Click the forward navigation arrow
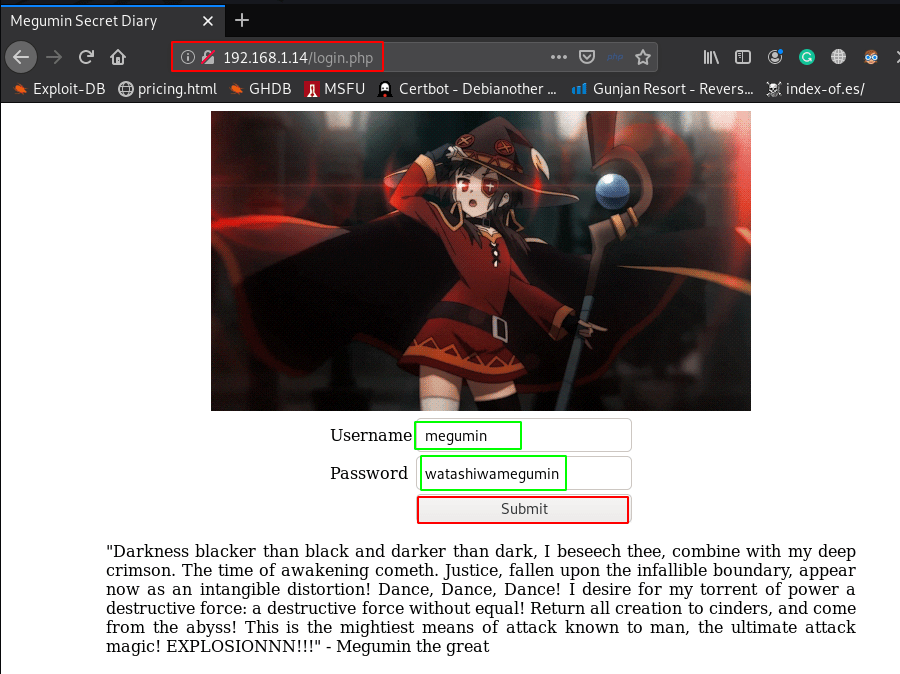The width and height of the screenshot is (900, 674). coord(54,57)
